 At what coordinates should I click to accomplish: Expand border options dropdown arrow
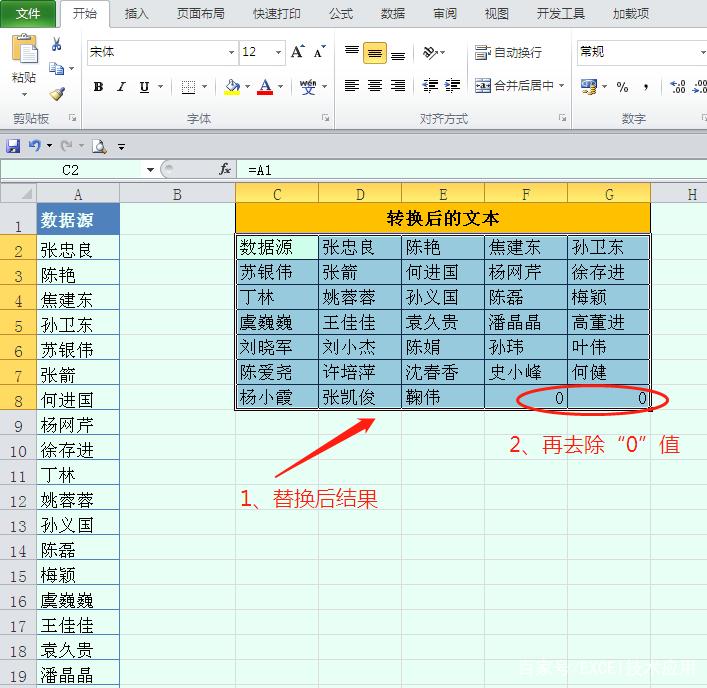204,87
